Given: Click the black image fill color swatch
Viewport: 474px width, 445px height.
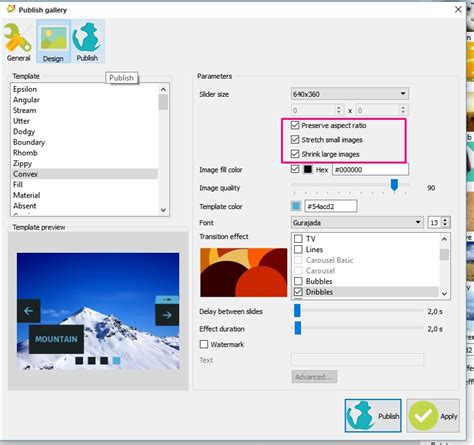Looking at the screenshot, I should [x=308, y=169].
